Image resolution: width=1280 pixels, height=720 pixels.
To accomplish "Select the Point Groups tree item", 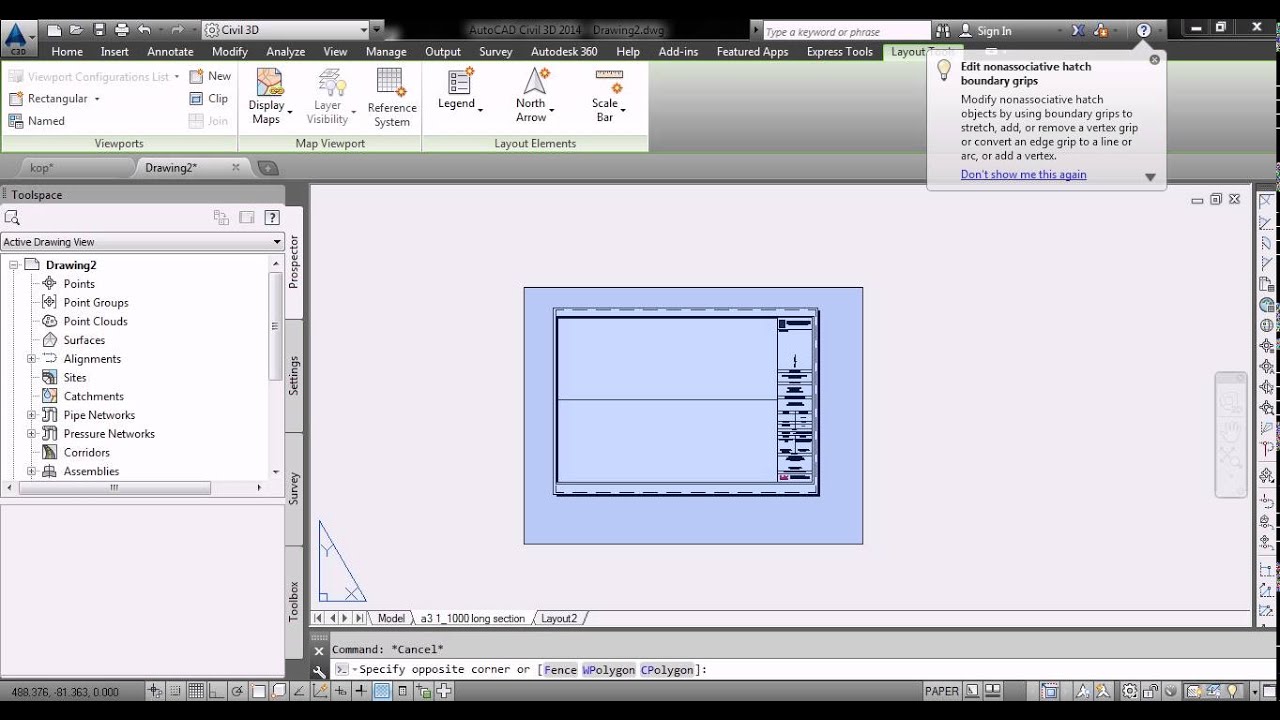I will [96, 303].
